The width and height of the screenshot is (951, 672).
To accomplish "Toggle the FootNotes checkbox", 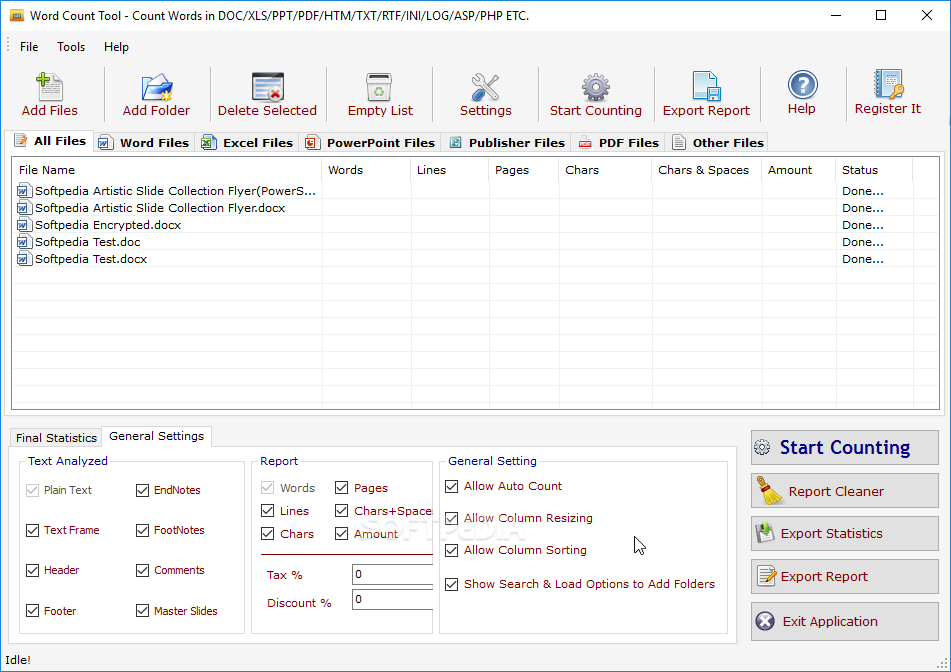I will (143, 530).
